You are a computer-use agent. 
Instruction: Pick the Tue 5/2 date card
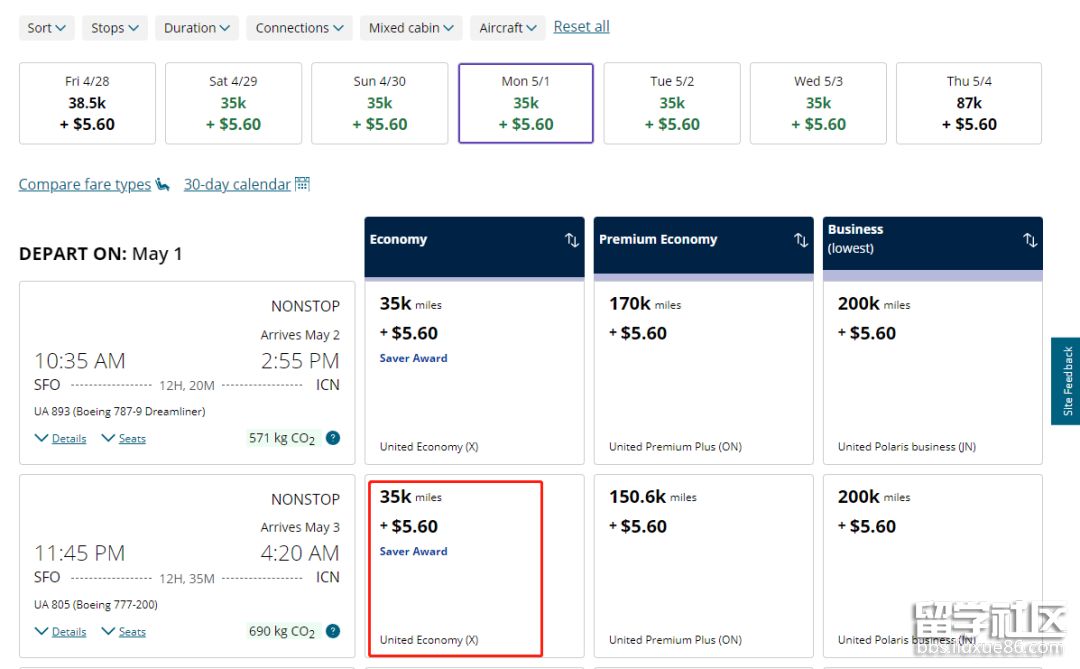point(672,103)
